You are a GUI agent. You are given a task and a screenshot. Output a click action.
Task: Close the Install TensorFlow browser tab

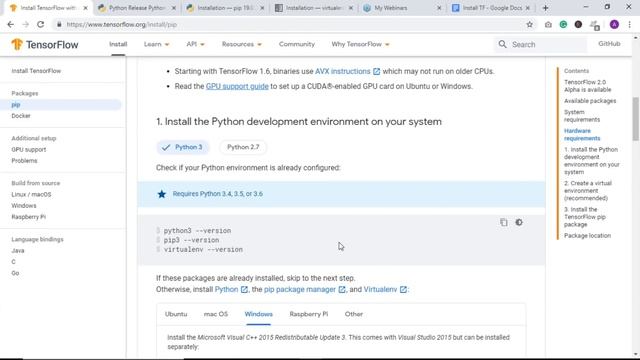[x=85, y=8]
